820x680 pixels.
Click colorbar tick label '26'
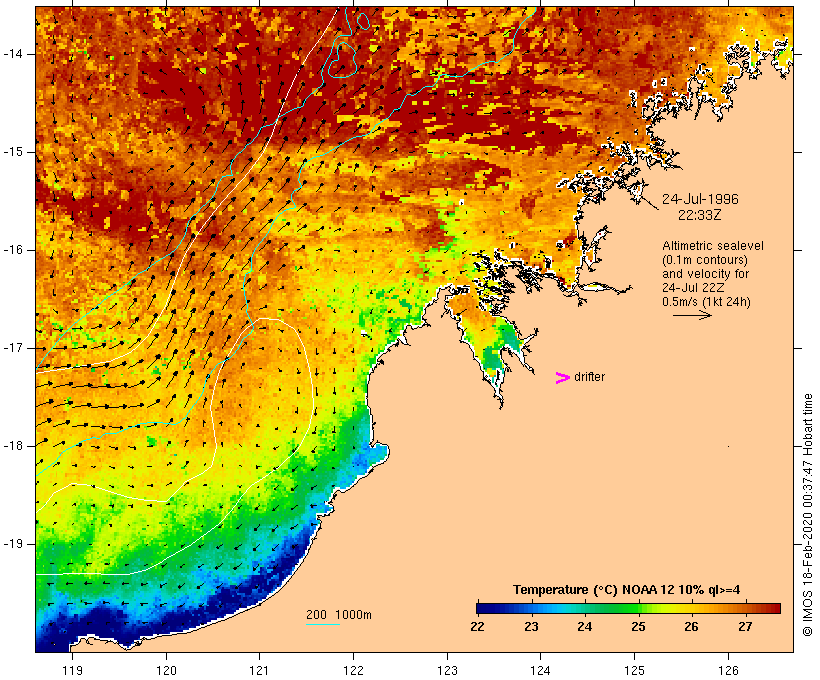click(x=691, y=627)
